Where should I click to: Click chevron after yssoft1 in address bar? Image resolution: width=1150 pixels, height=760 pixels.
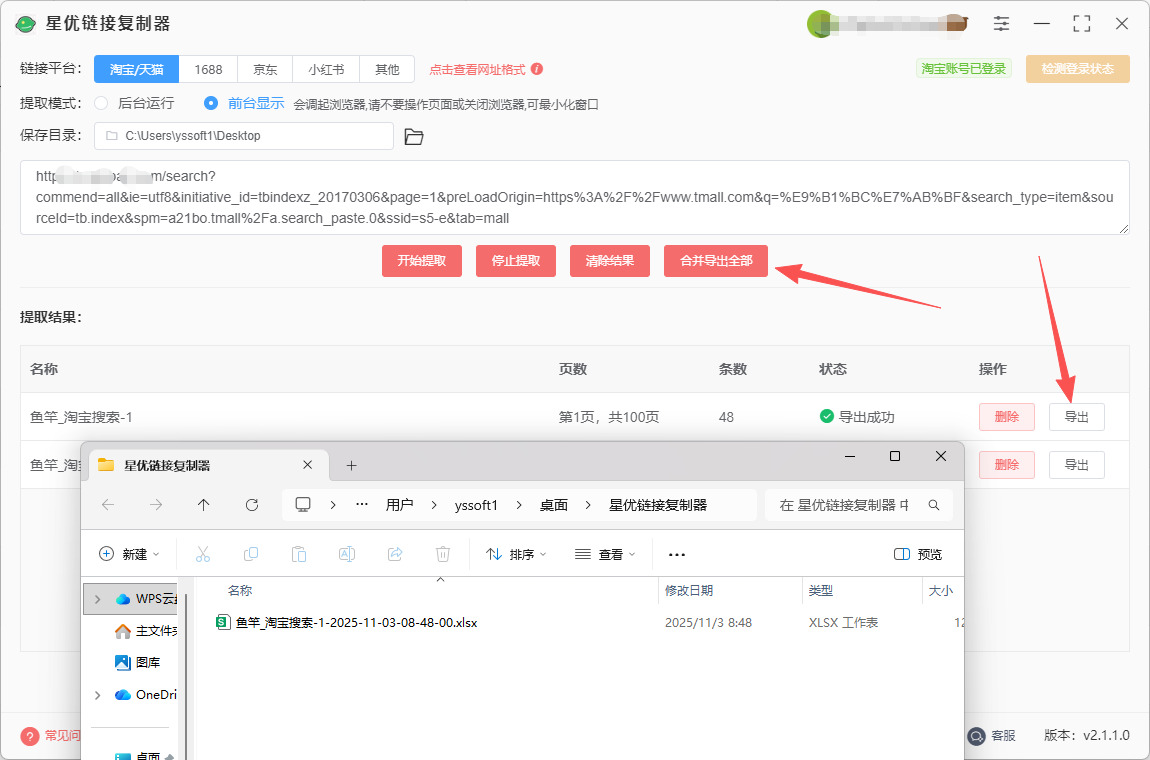click(519, 505)
